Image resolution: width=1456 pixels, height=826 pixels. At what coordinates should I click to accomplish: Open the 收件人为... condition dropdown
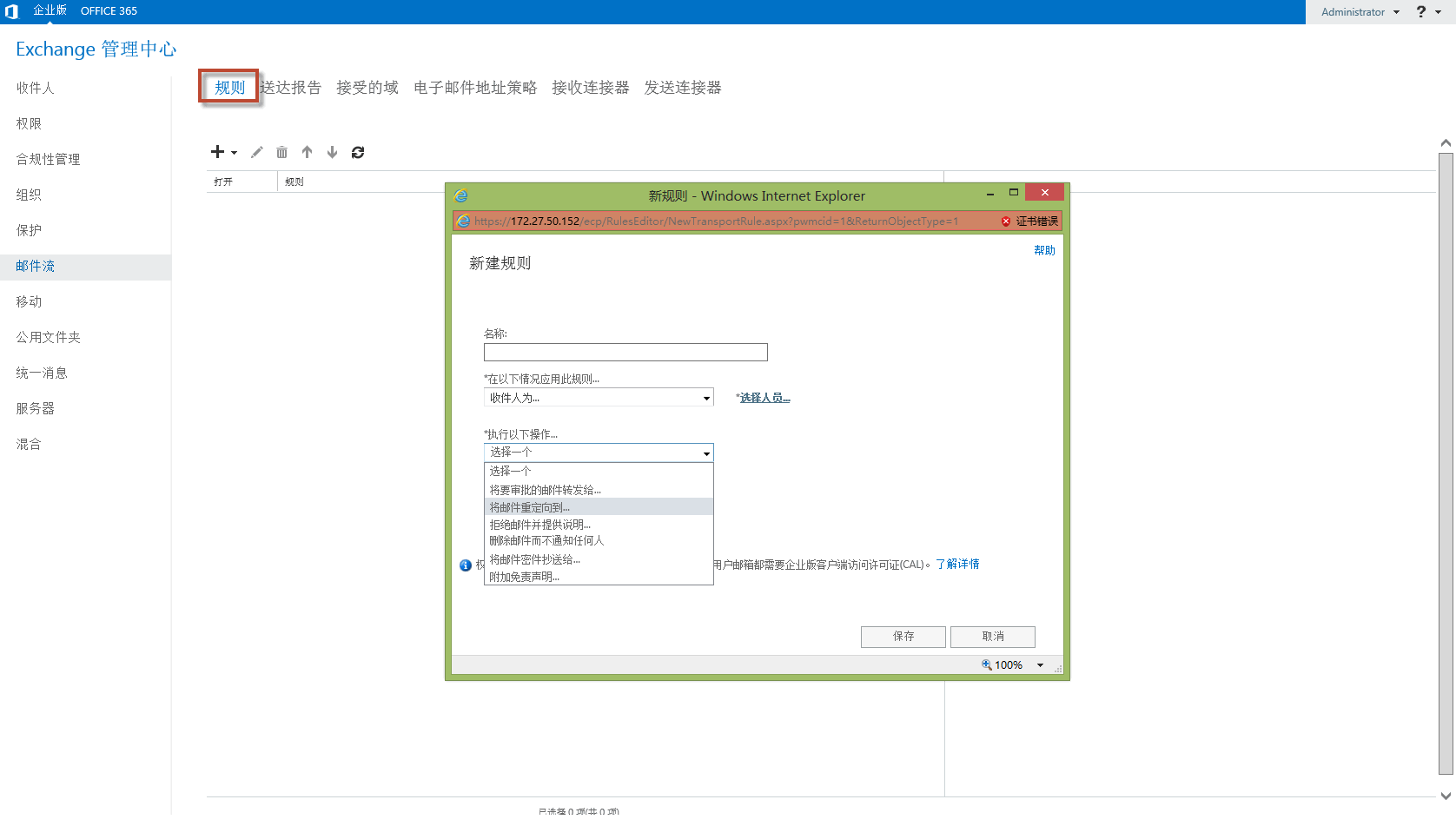pyautogui.click(x=599, y=398)
